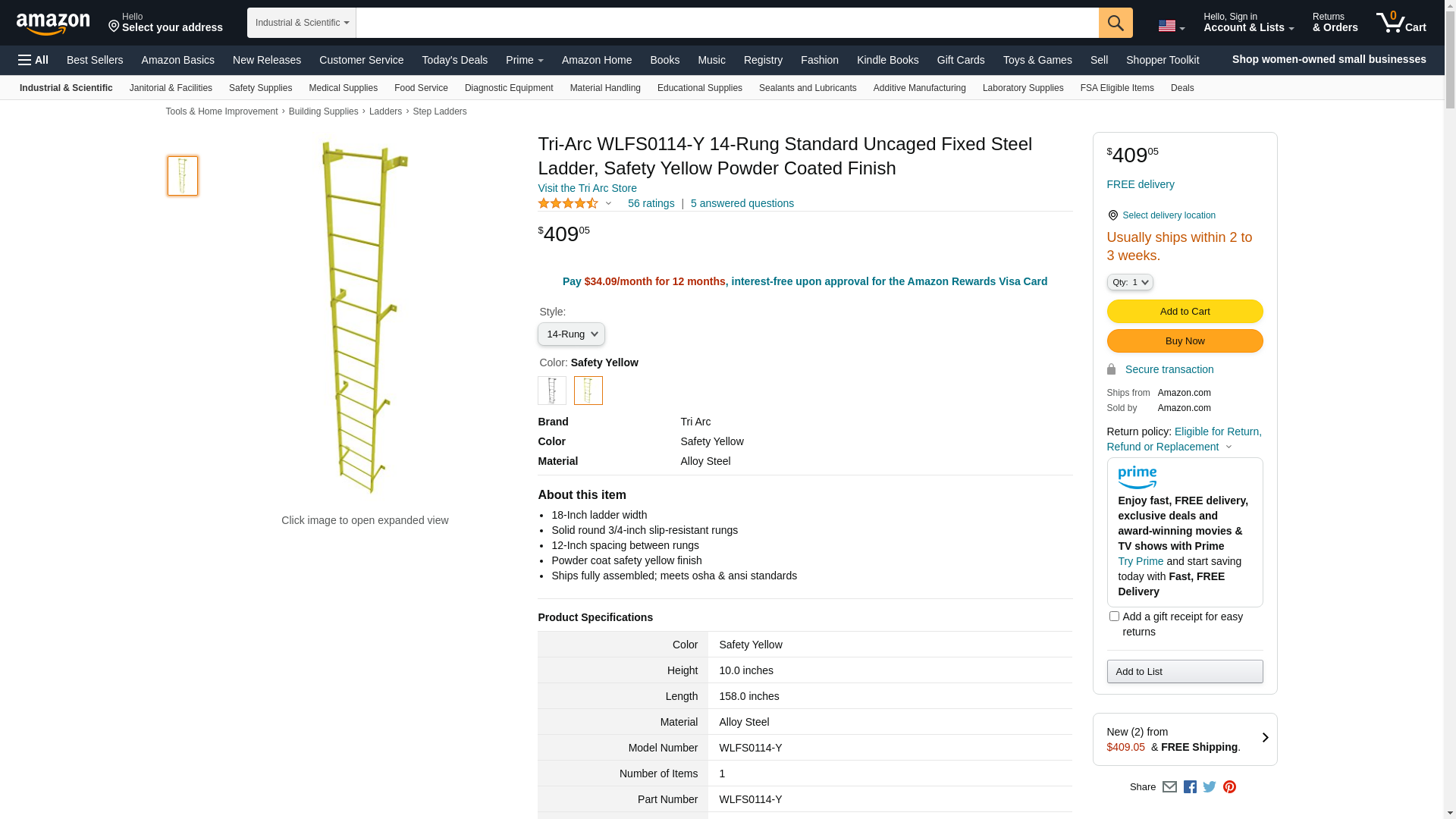This screenshot has height=819, width=1456.
Task: Open the shopping cart icon
Action: pyautogui.click(x=1401, y=23)
